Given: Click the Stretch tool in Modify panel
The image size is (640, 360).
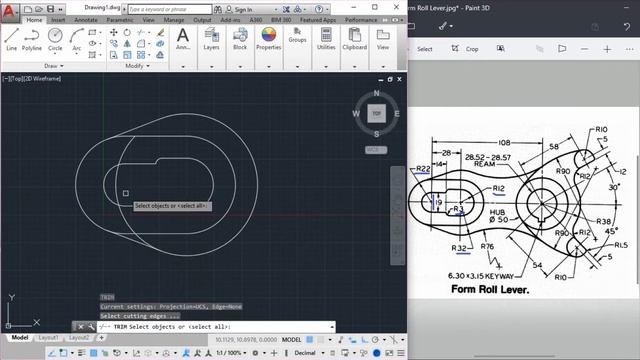Looking at the screenshot, I should pos(113,55).
